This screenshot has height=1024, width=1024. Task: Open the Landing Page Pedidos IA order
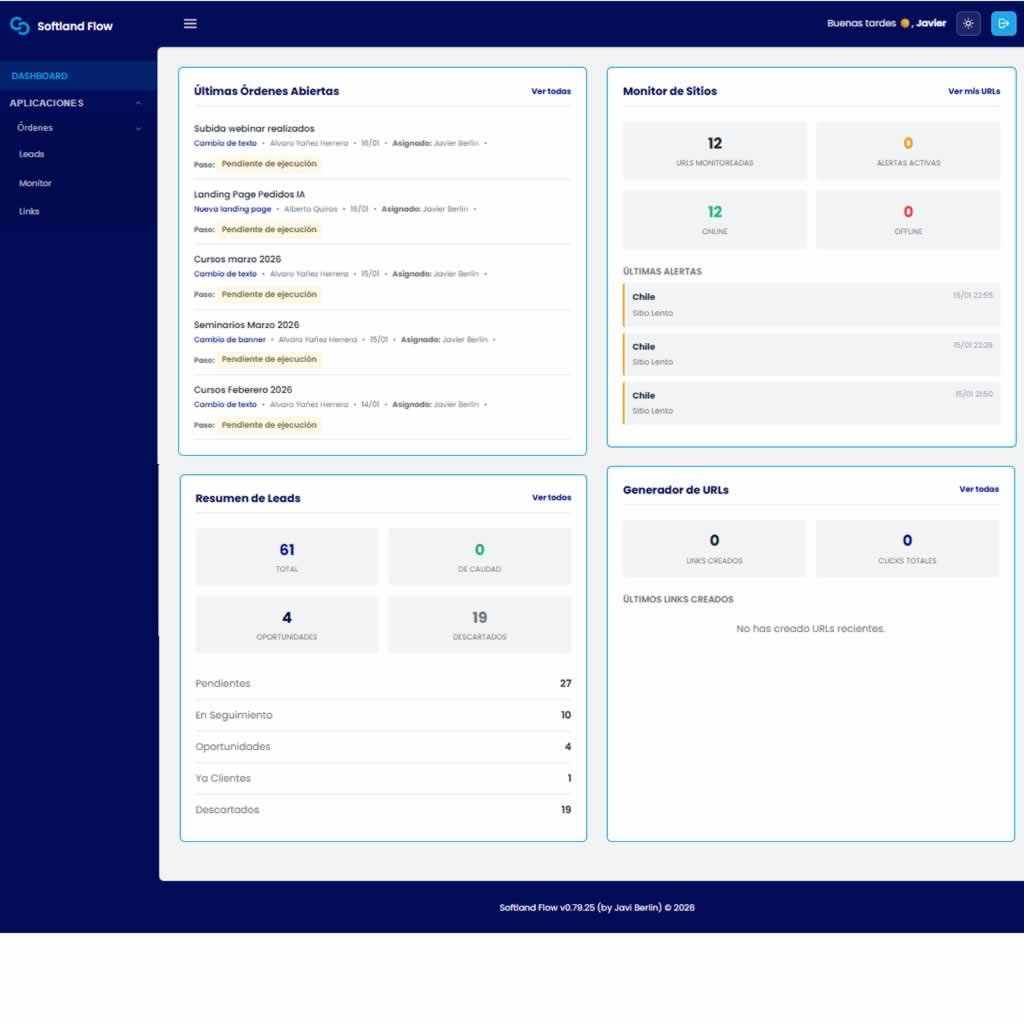(249, 194)
